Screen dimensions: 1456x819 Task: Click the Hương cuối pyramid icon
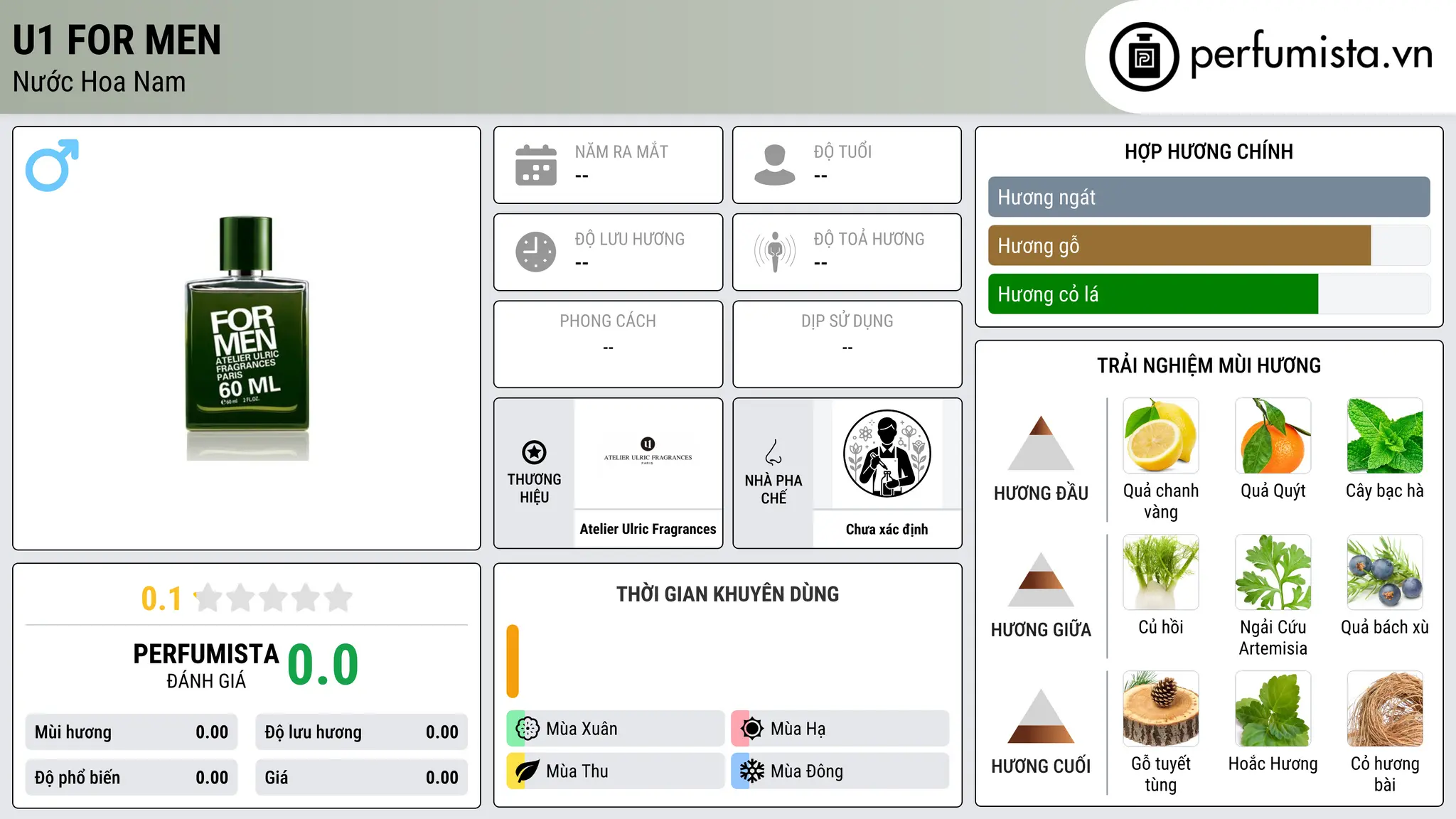click(x=1041, y=716)
